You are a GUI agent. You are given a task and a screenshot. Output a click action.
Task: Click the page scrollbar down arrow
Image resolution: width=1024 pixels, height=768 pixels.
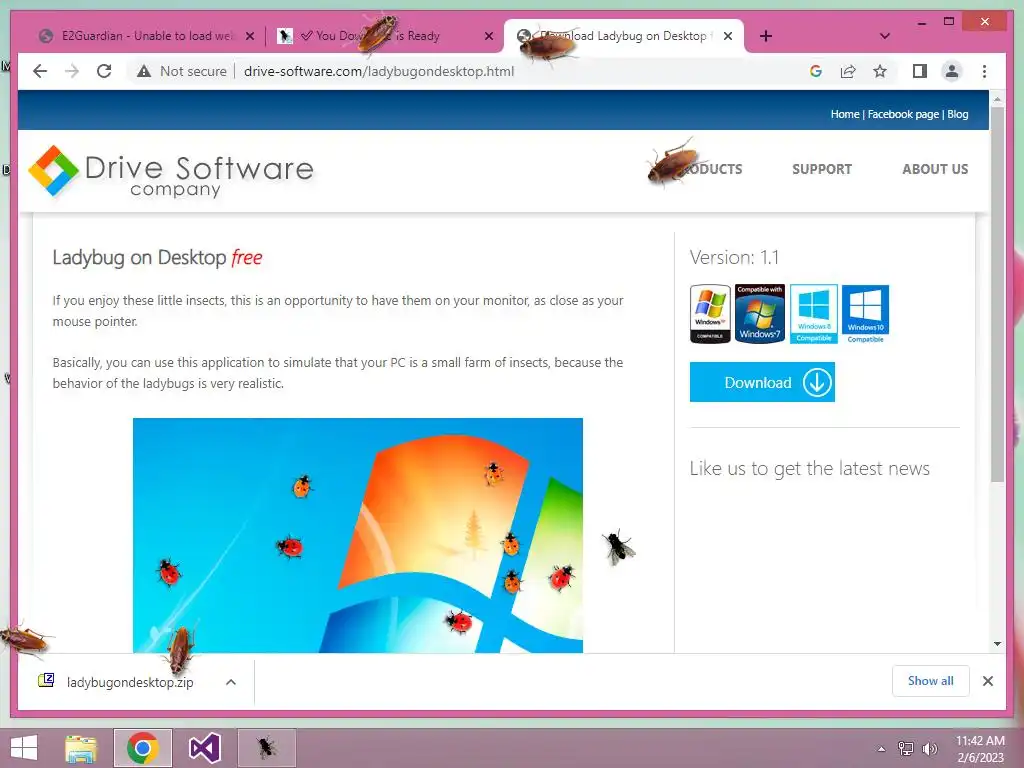[x=997, y=644]
